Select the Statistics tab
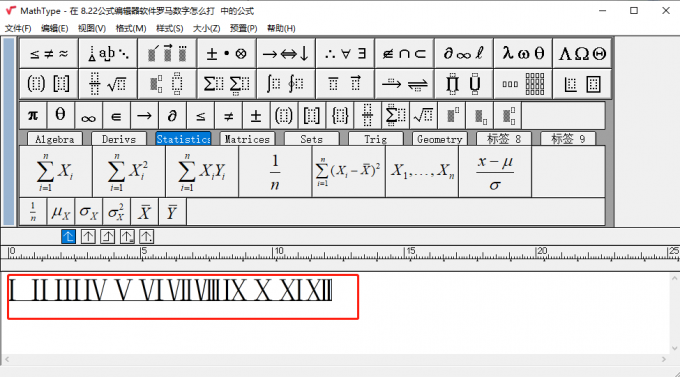Viewport: 680px width, 377px height. 183,139
